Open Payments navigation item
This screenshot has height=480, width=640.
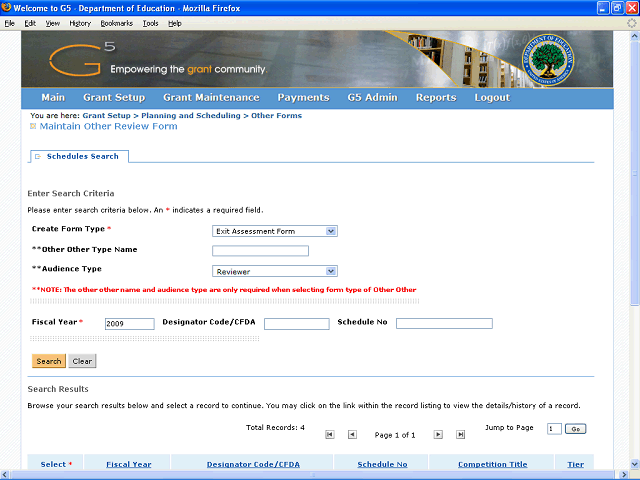(x=304, y=98)
